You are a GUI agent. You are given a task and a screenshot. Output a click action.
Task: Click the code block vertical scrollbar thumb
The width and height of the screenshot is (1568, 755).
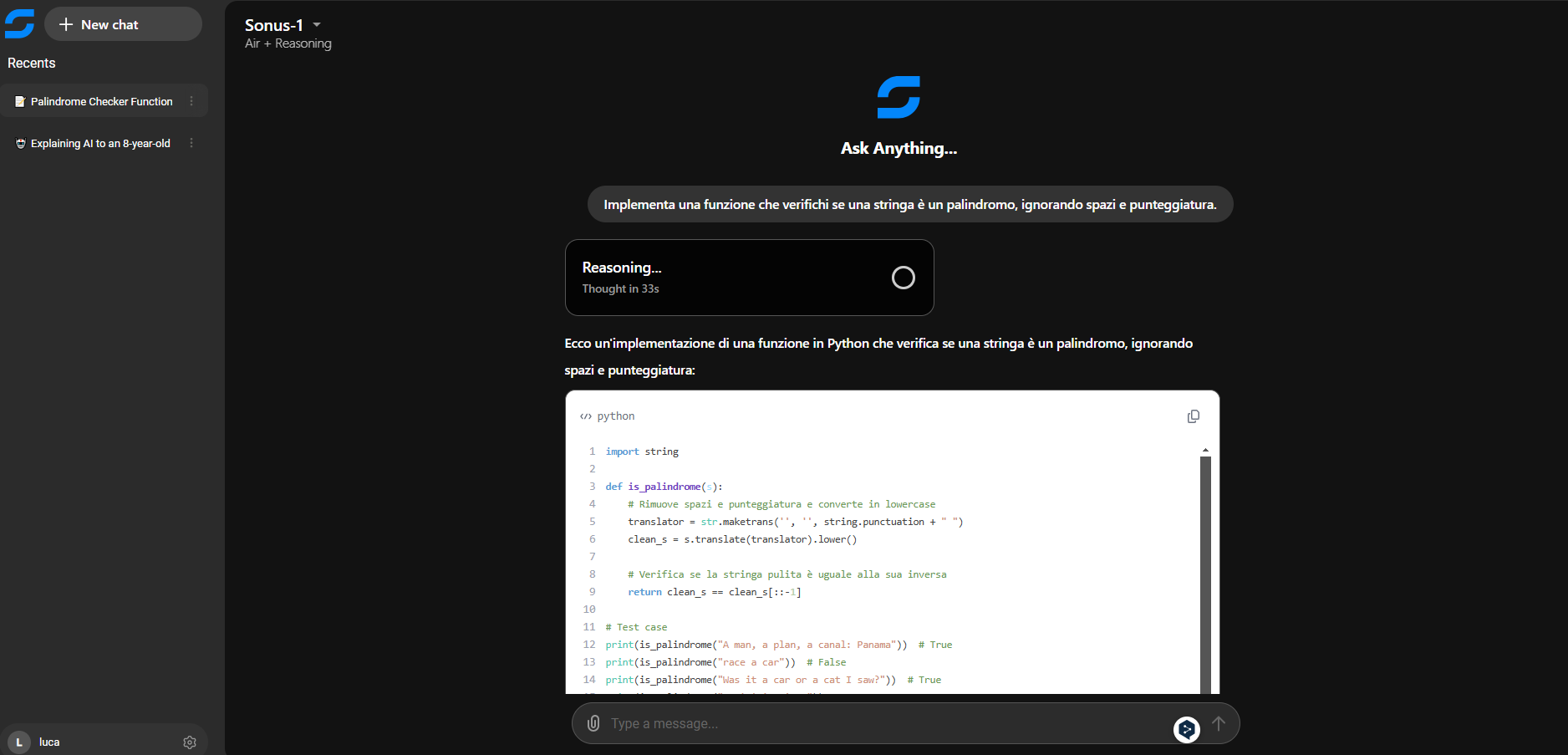click(1205, 575)
